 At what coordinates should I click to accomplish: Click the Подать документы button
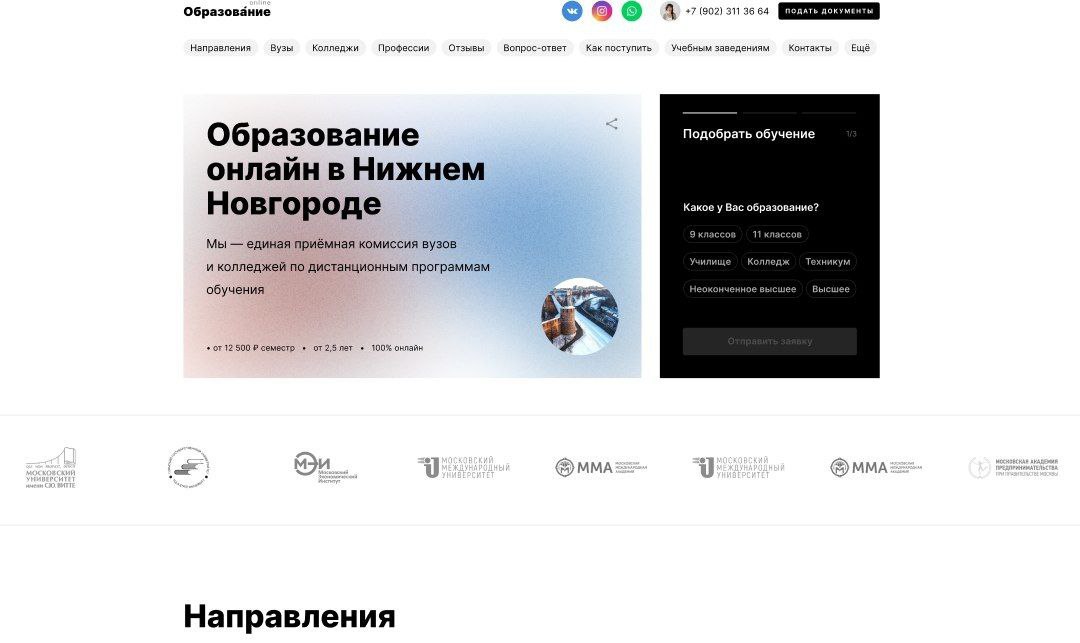(829, 11)
